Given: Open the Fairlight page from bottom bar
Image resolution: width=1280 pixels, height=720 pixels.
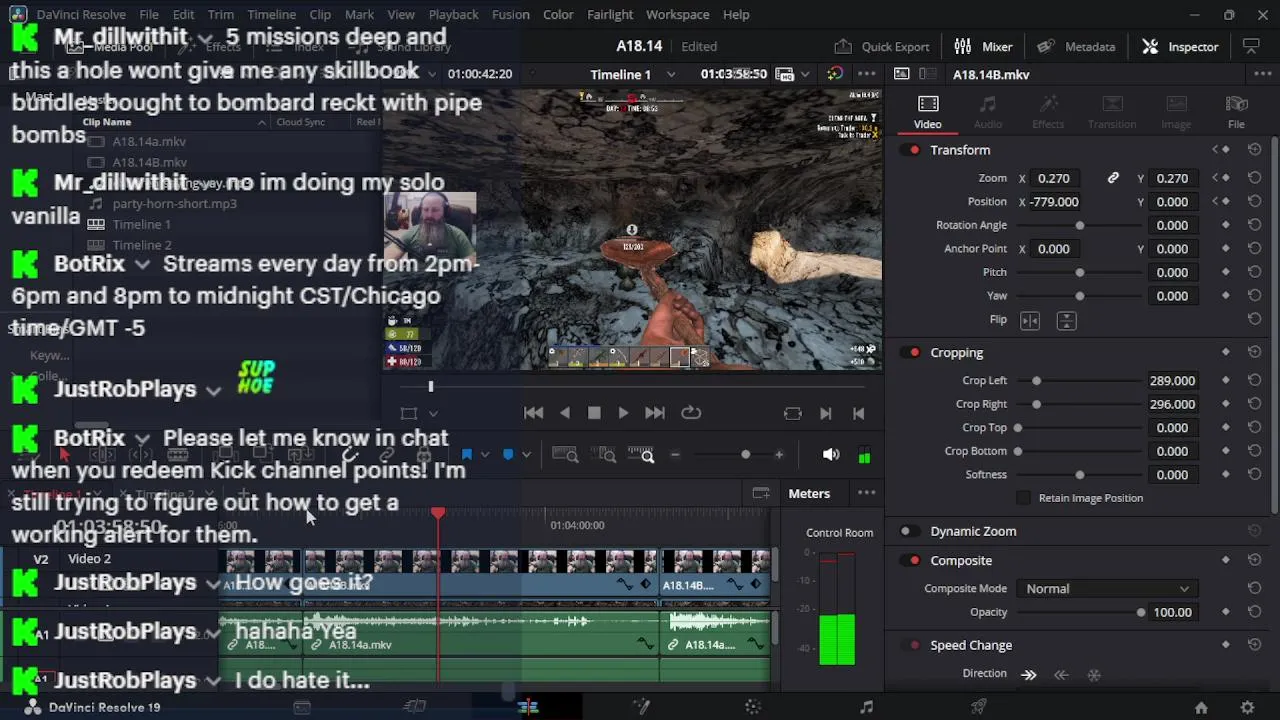Looking at the screenshot, I should (x=866, y=707).
